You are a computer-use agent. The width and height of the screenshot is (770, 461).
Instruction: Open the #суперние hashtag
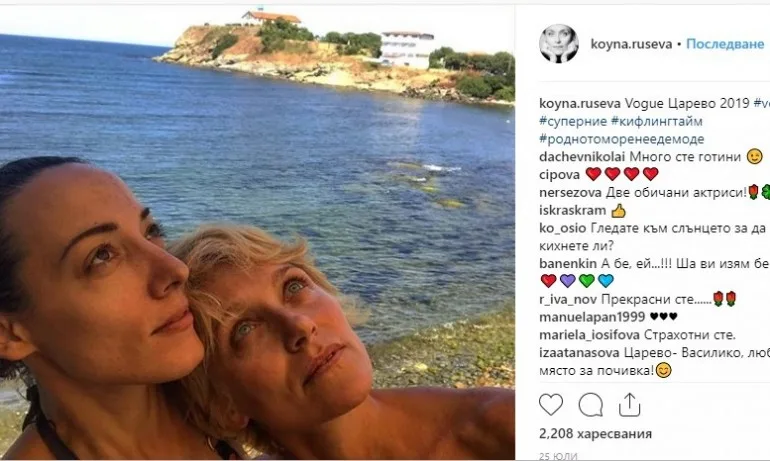coord(573,121)
